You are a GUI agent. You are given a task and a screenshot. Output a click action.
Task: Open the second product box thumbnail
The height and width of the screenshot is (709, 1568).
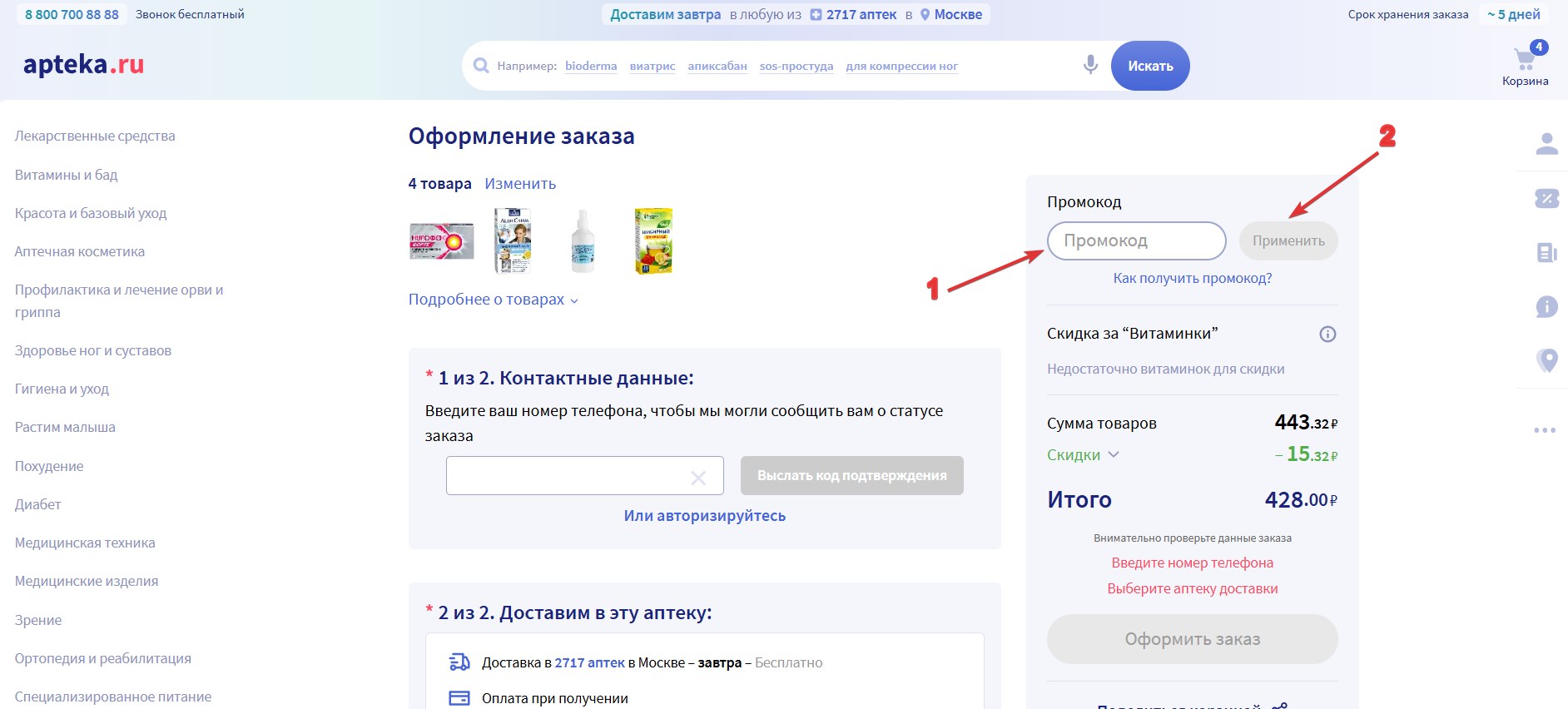[x=513, y=240]
